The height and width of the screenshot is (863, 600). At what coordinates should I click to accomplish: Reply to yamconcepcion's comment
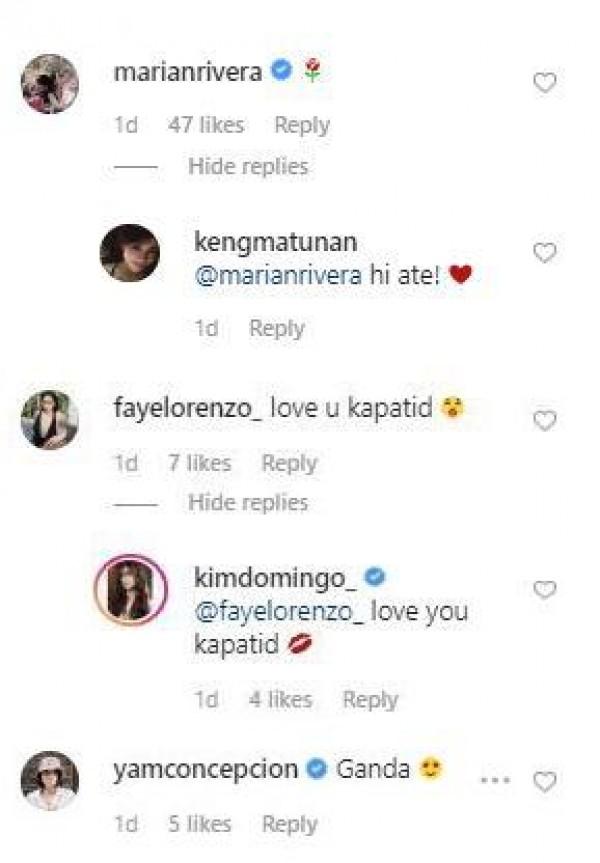point(289,824)
